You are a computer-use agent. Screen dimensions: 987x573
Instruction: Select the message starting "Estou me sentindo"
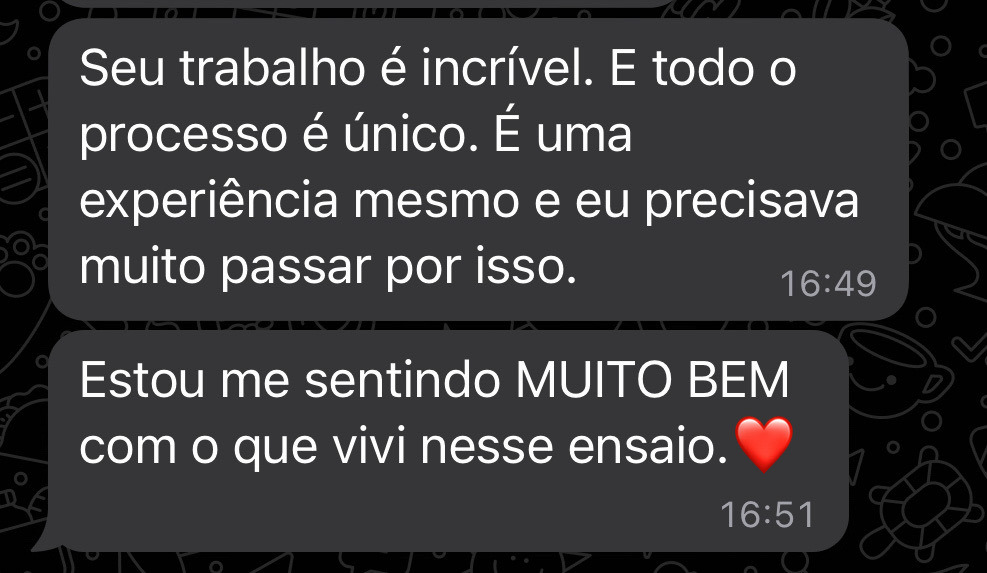tap(448, 441)
